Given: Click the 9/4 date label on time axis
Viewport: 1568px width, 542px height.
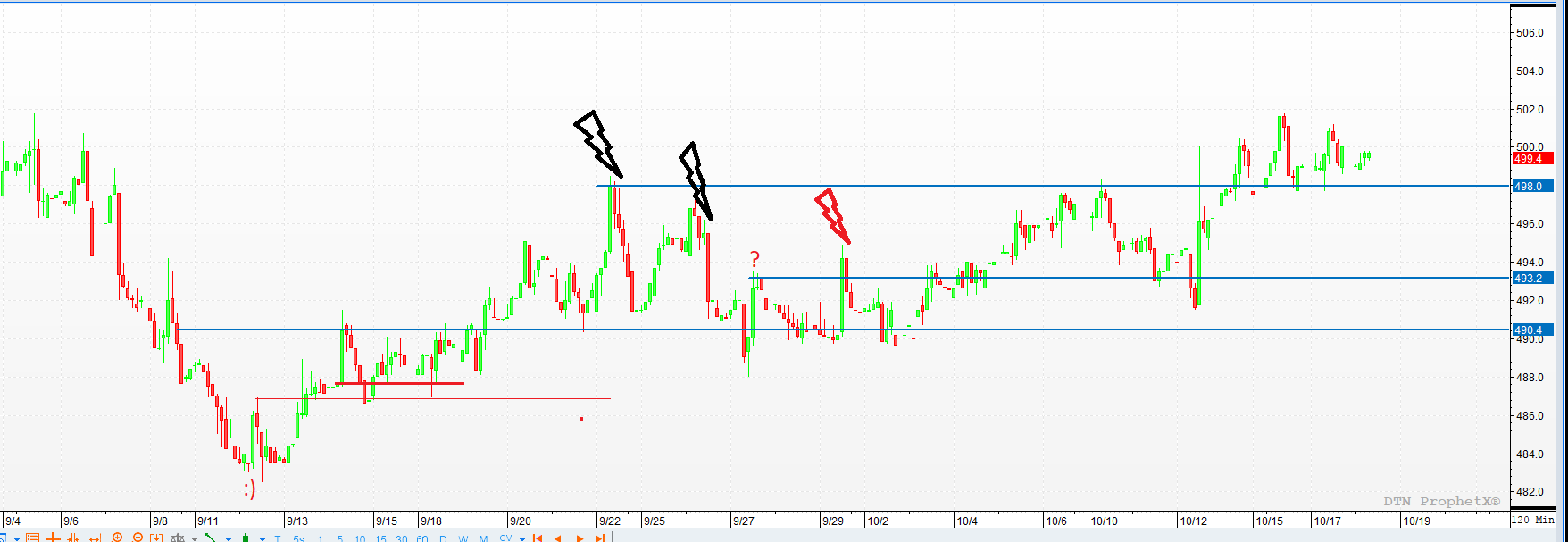Looking at the screenshot, I should coord(13,521).
